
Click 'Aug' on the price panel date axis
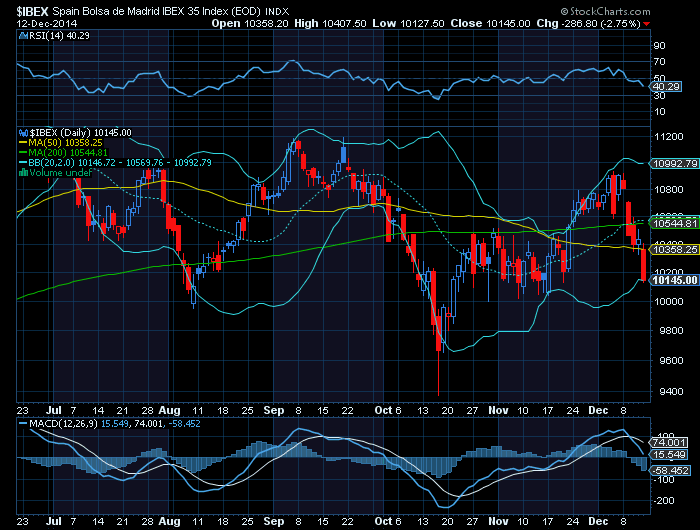click(169, 410)
